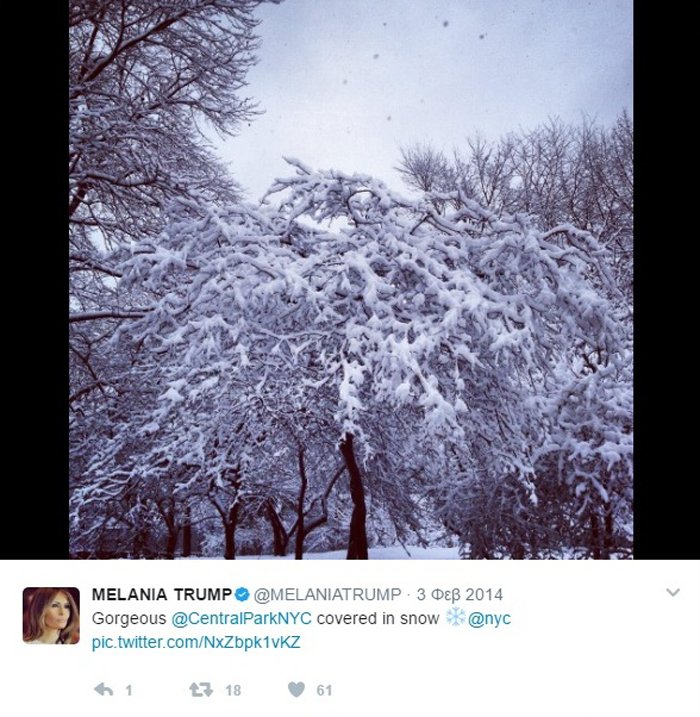Click the like count 61
The height and width of the screenshot is (717, 700).
pos(324,690)
